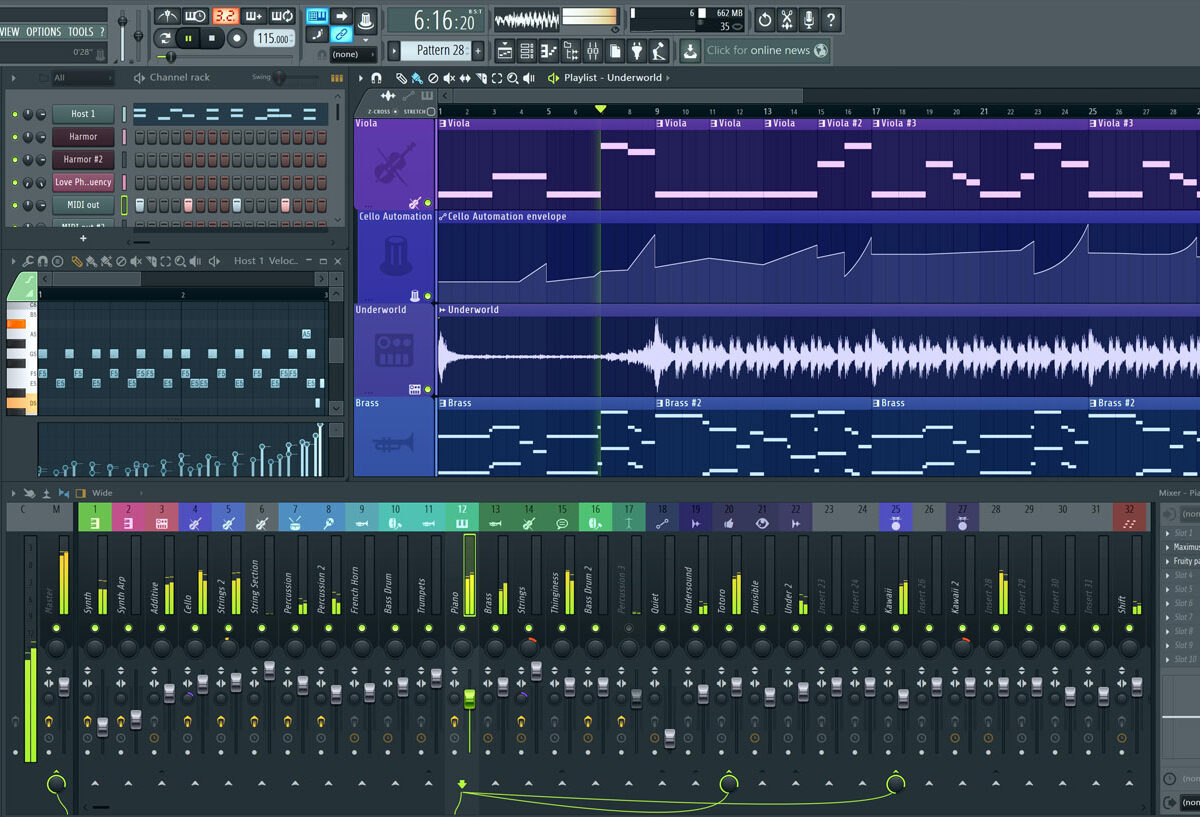Image resolution: width=1200 pixels, height=817 pixels.
Task: Open the Pattern 28 selector
Action: coord(440,50)
